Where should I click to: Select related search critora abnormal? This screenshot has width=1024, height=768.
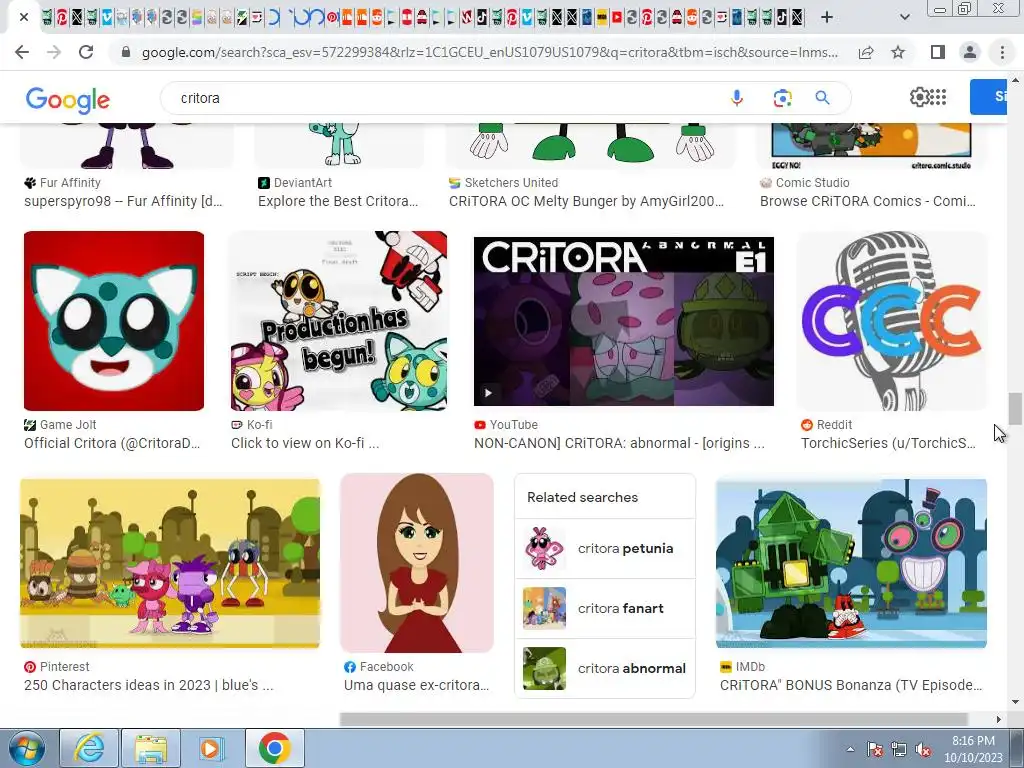click(x=605, y=668)
